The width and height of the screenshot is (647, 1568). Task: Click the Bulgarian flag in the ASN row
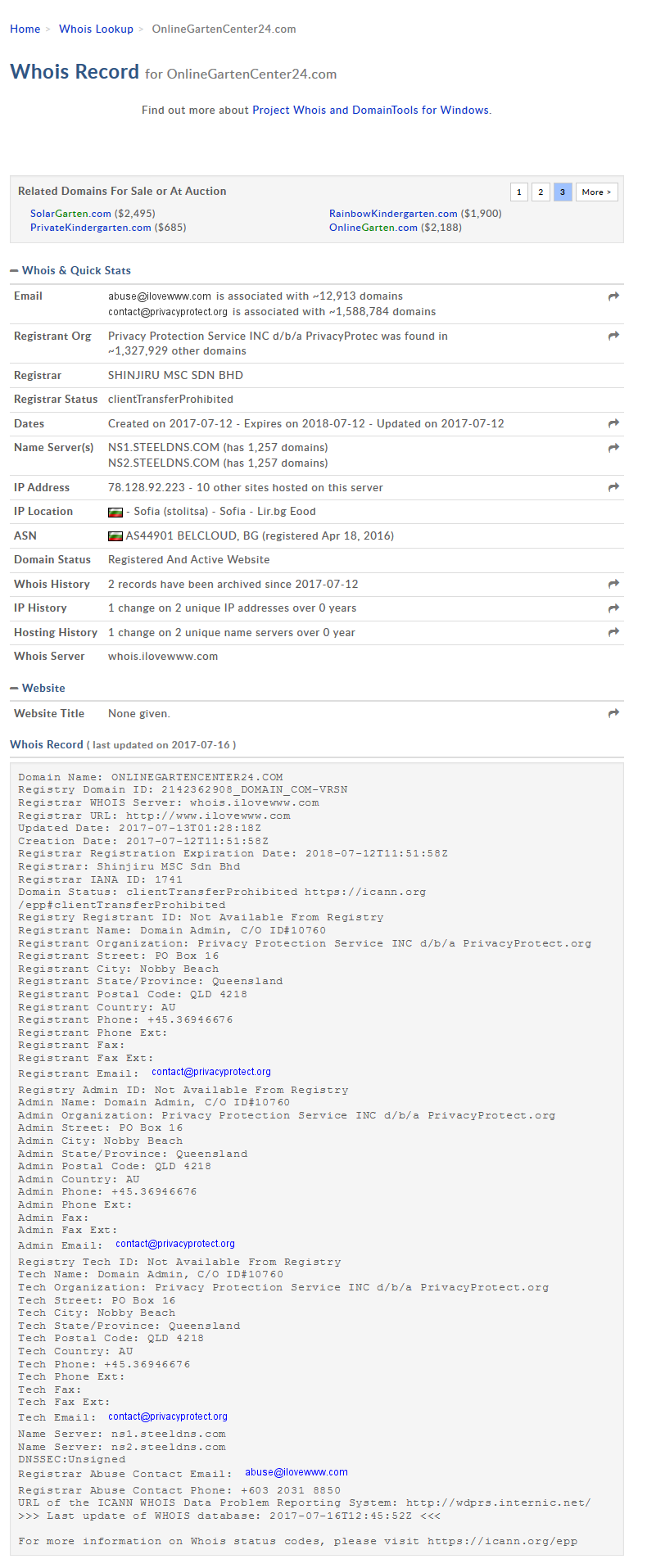(x=115, y=536)
